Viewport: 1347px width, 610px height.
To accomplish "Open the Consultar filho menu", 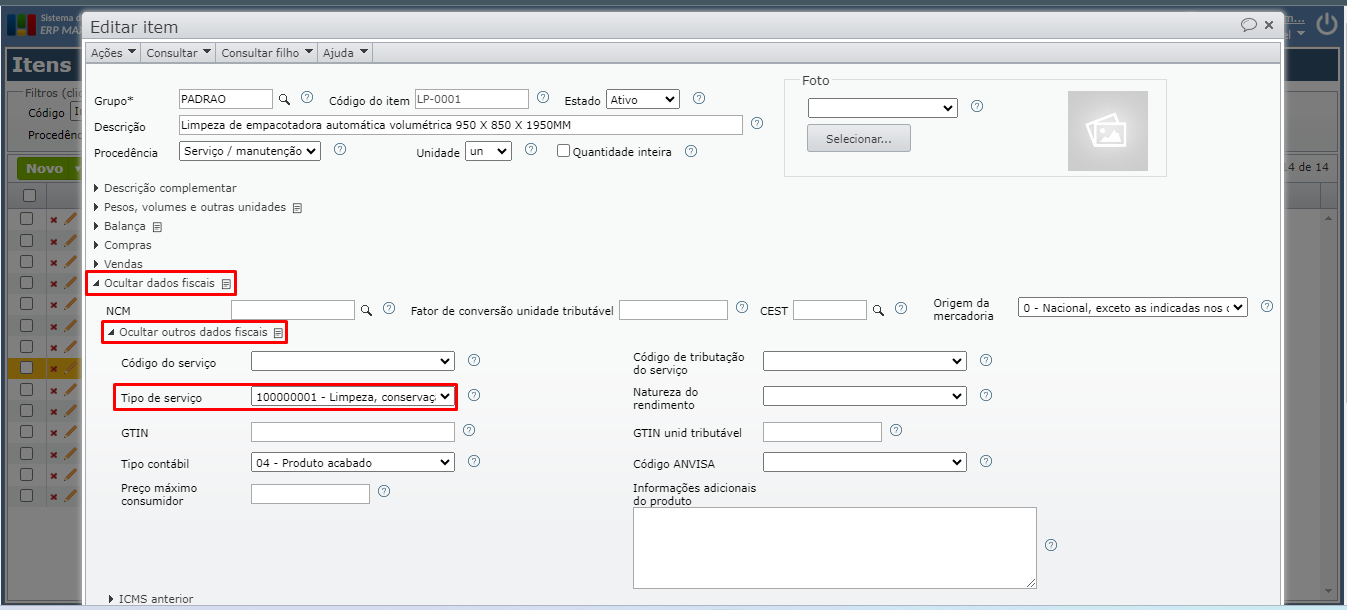I will (x=267, y=53).
